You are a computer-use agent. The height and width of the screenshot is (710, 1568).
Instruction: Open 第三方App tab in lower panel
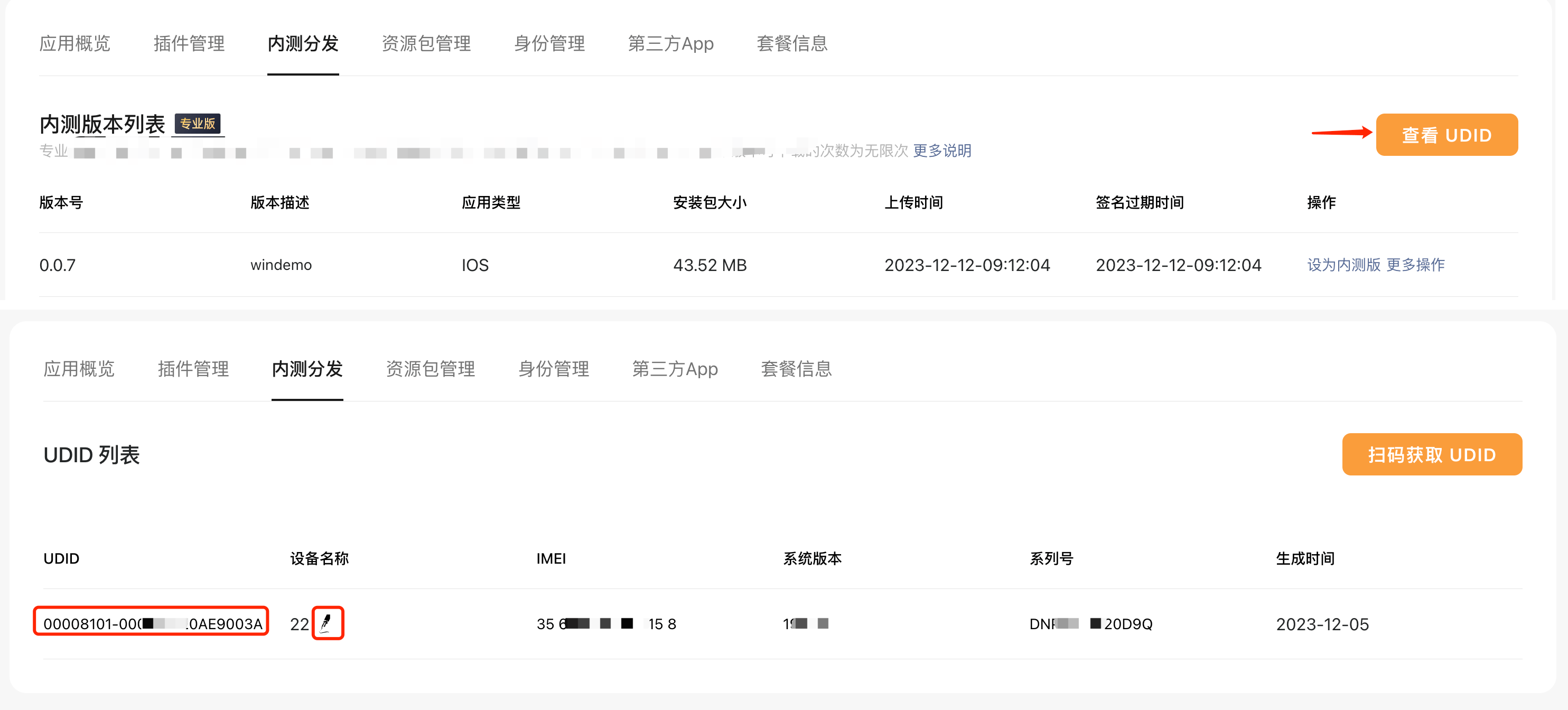pyautogui.click(x=675, y=368)
